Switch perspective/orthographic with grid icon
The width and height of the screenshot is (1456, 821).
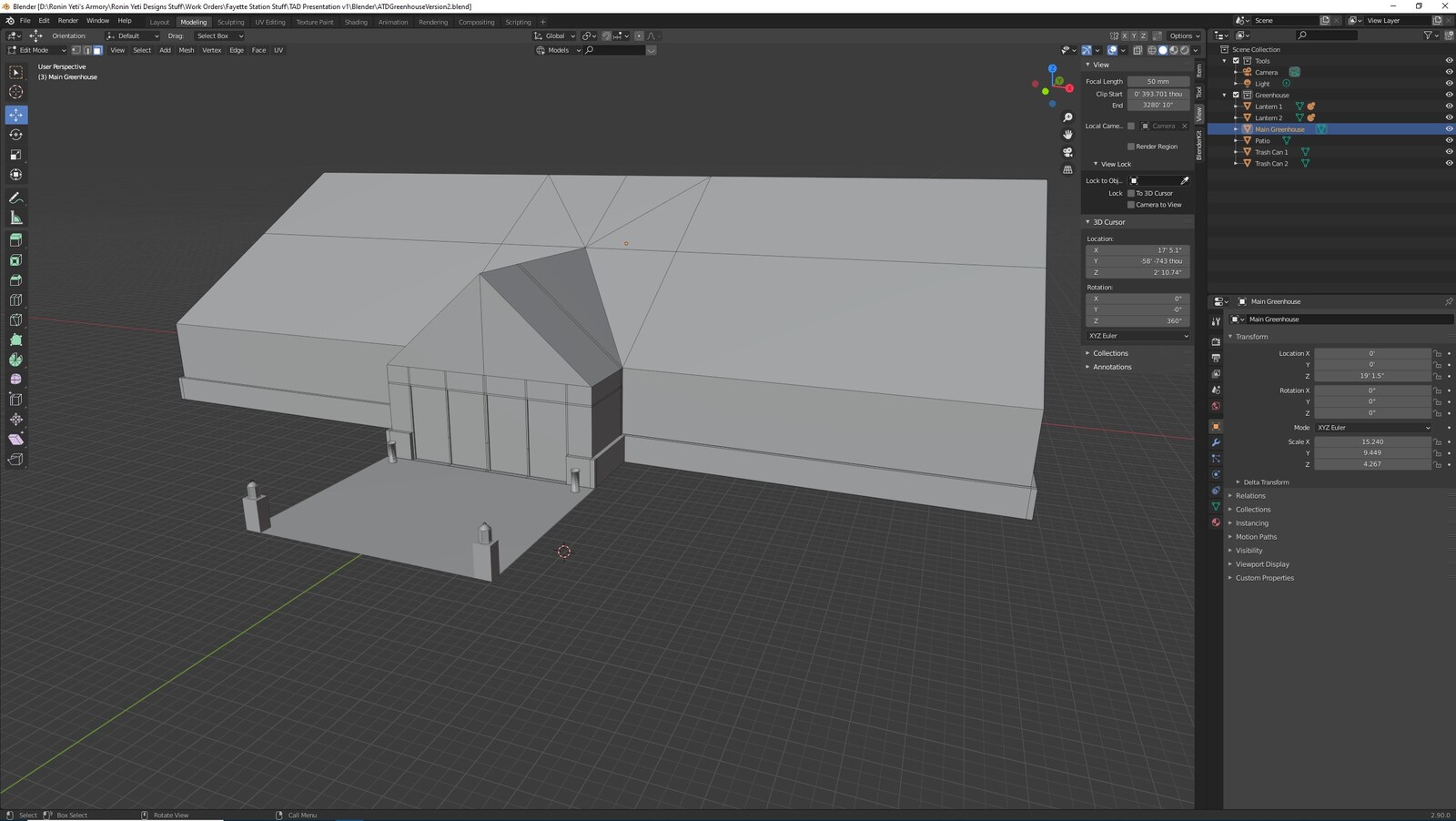coord(1067,169)
